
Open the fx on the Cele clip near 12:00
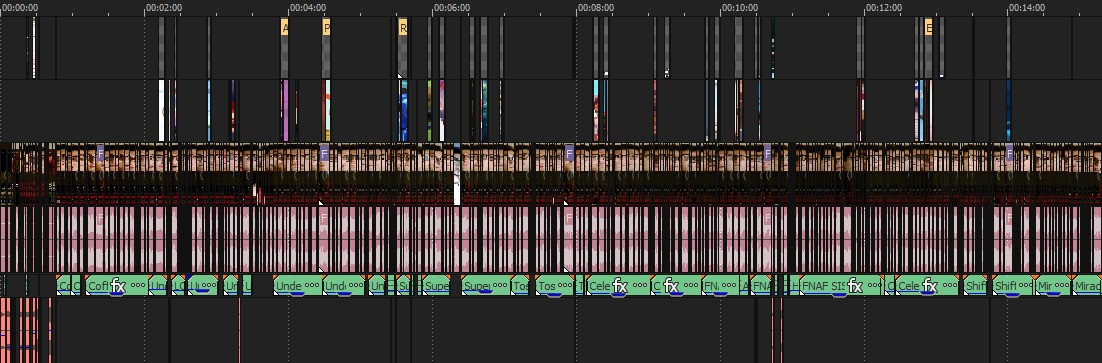pos(929,286)
